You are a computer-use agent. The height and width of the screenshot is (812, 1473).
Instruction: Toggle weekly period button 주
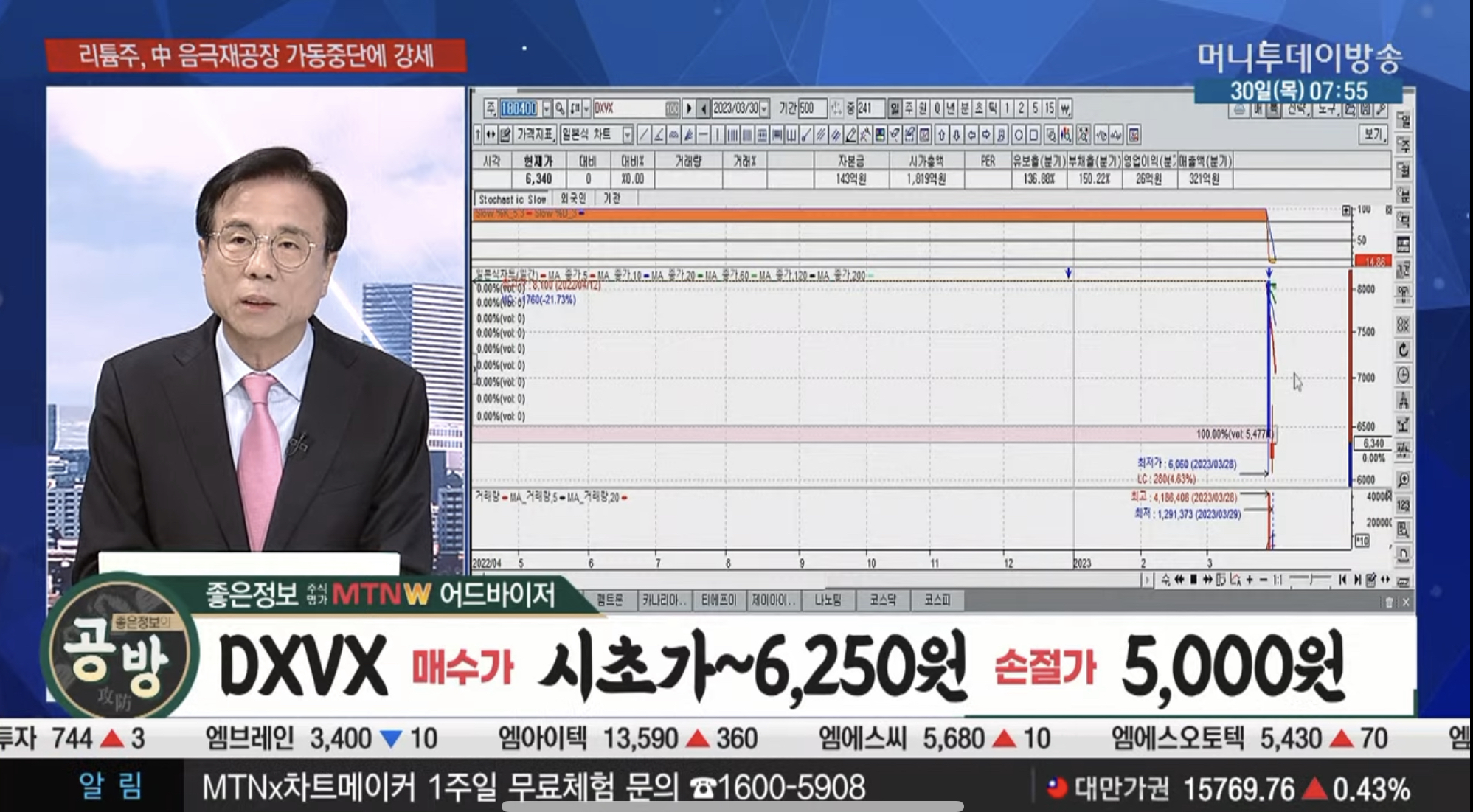909,108
